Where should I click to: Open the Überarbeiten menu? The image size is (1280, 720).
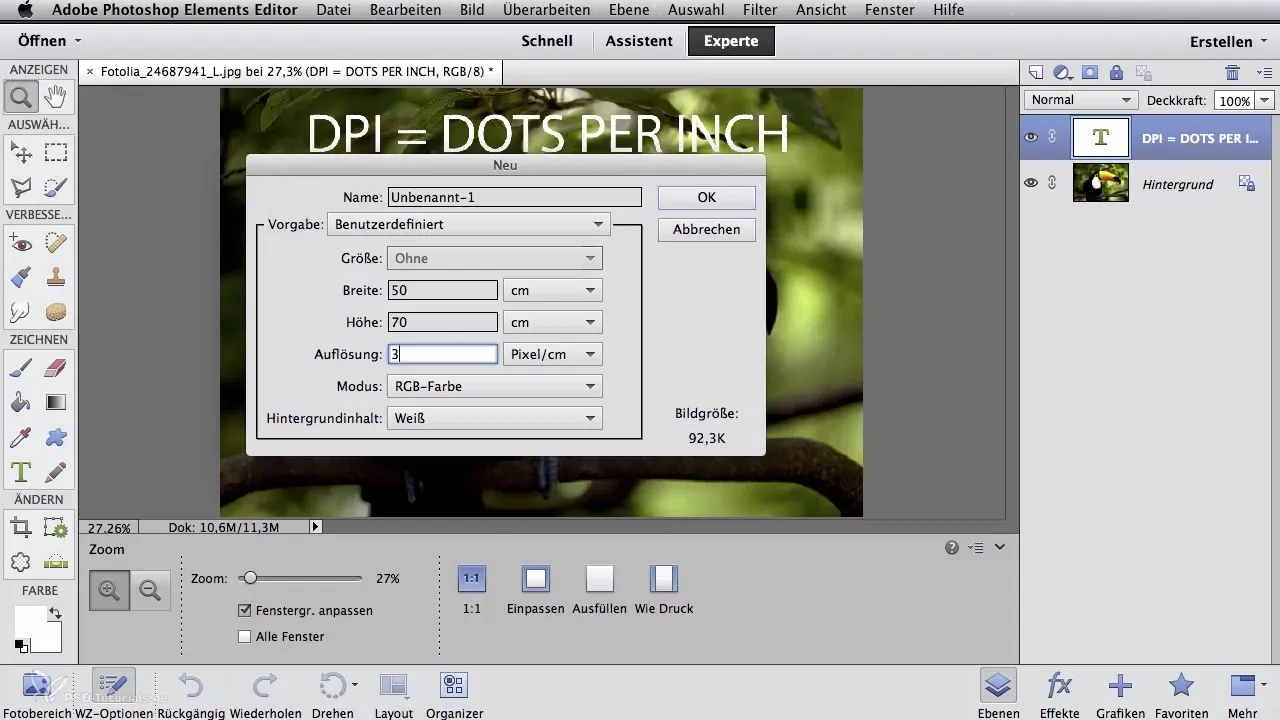pyautogui.click(x=547, y=10)
